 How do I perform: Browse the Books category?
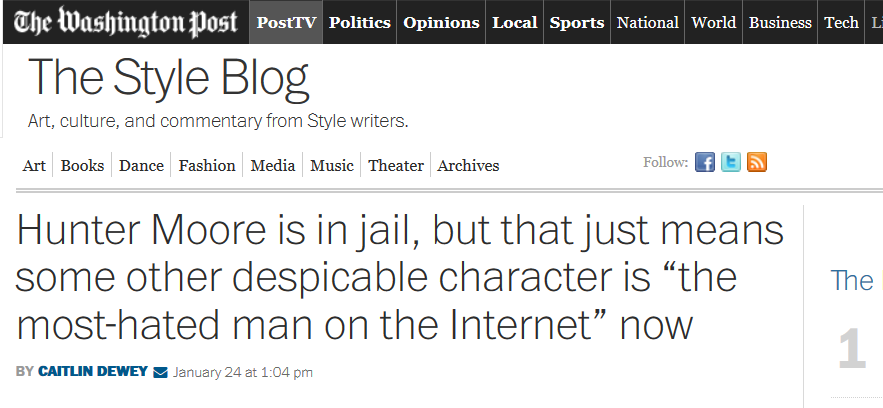(82, 166)
